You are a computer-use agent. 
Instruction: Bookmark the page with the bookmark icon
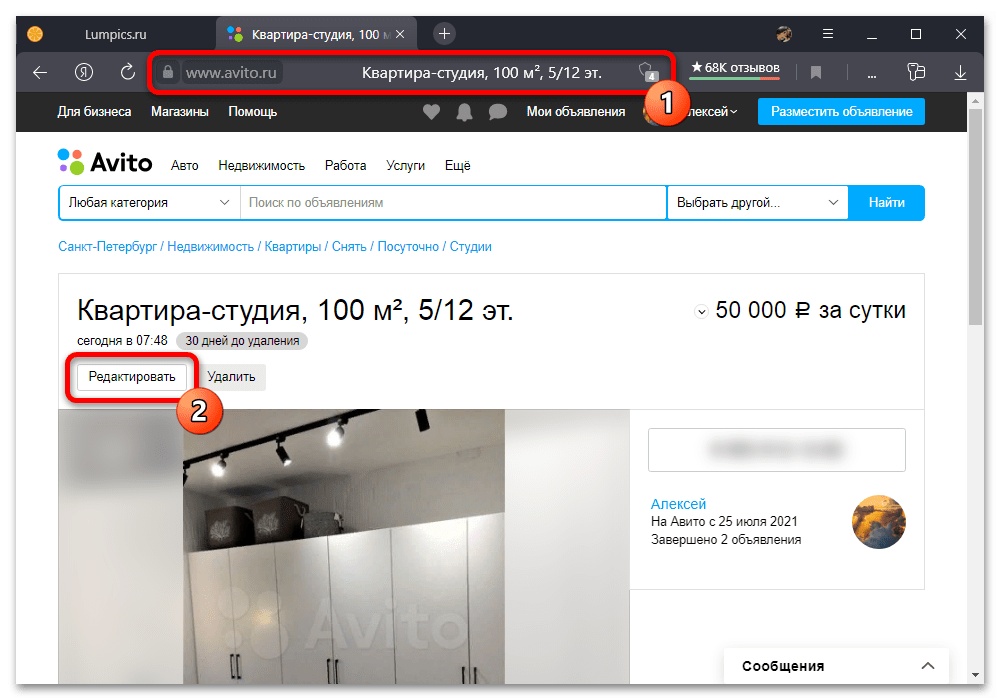click(x=816, y=73)
